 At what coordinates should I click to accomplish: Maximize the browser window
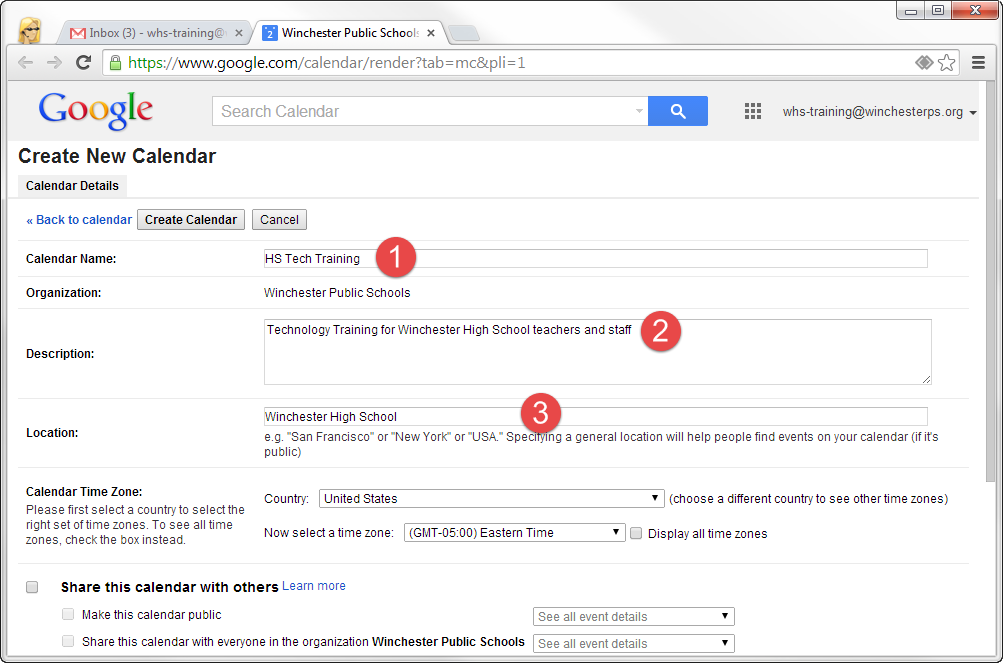(938, 10)
